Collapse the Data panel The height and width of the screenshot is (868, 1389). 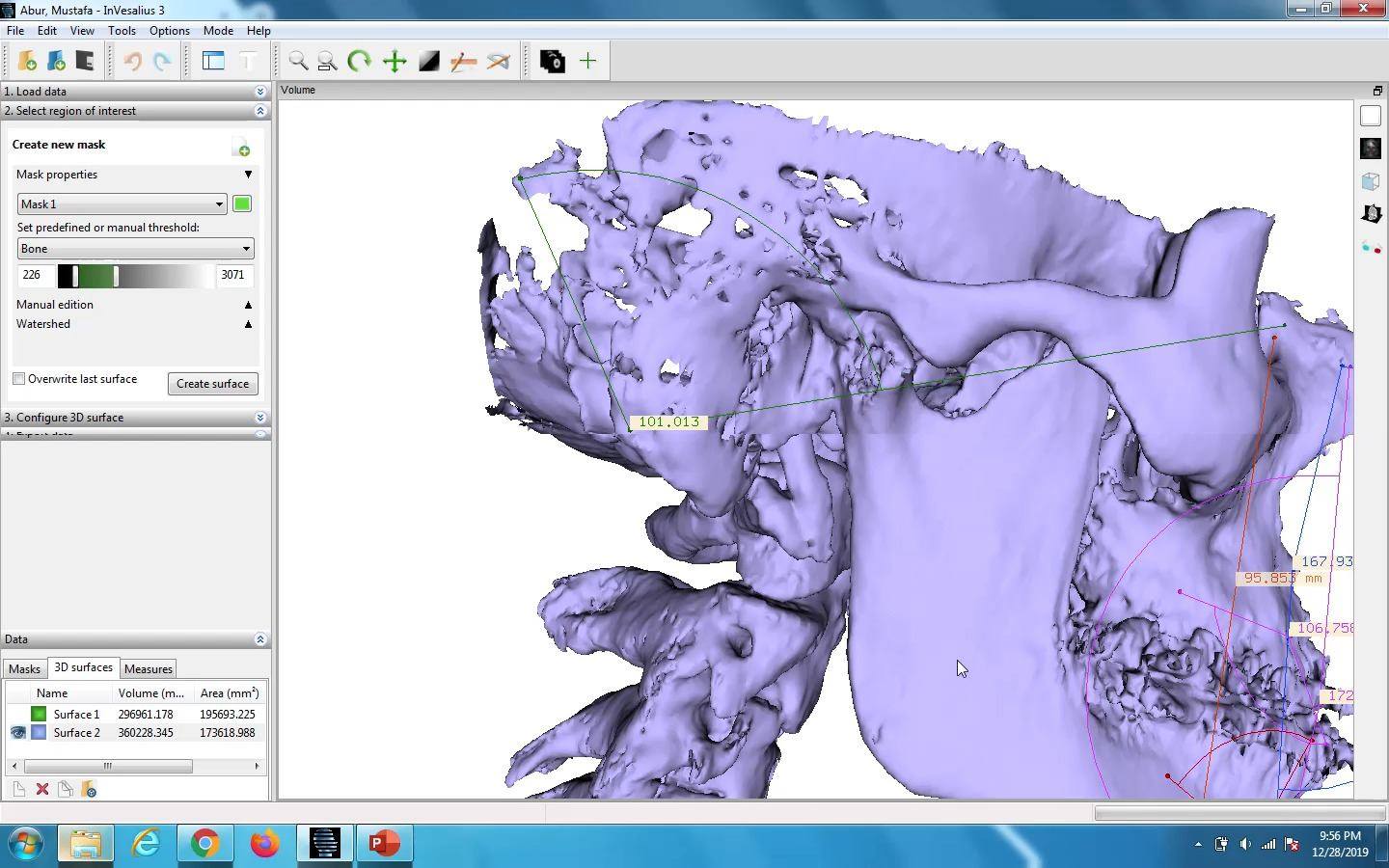[259, 639]
